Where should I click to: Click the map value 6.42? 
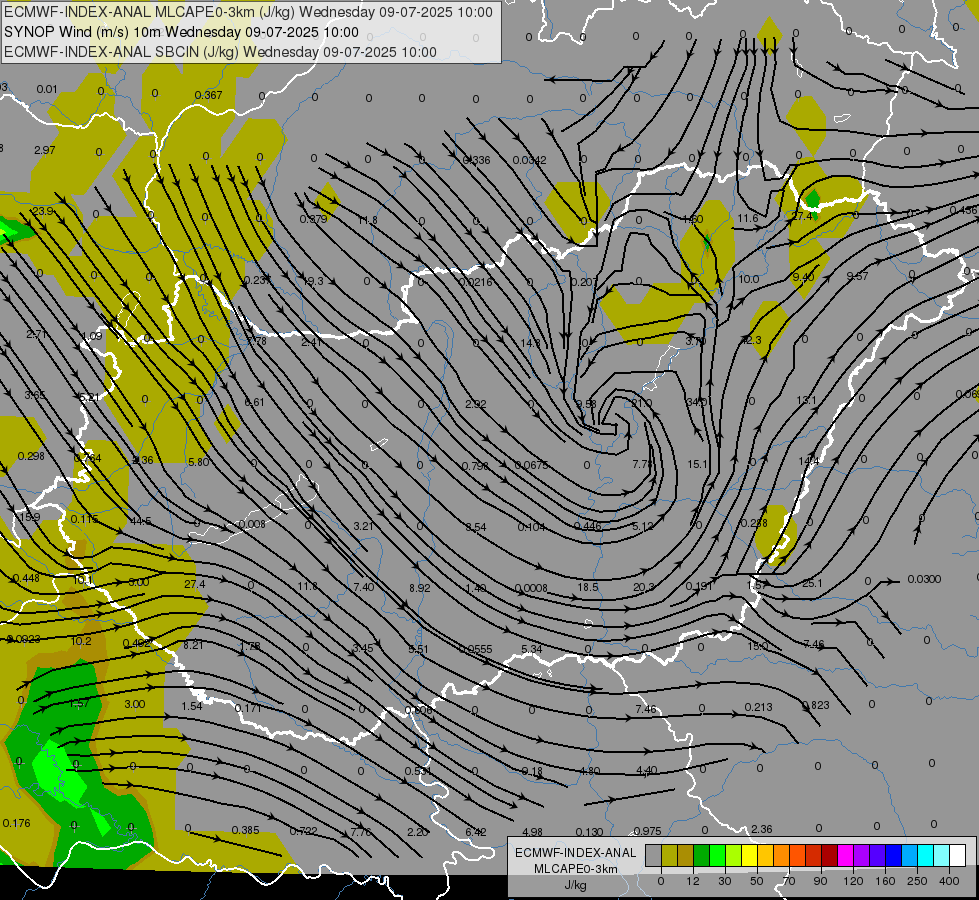click(x=476, y=832)
